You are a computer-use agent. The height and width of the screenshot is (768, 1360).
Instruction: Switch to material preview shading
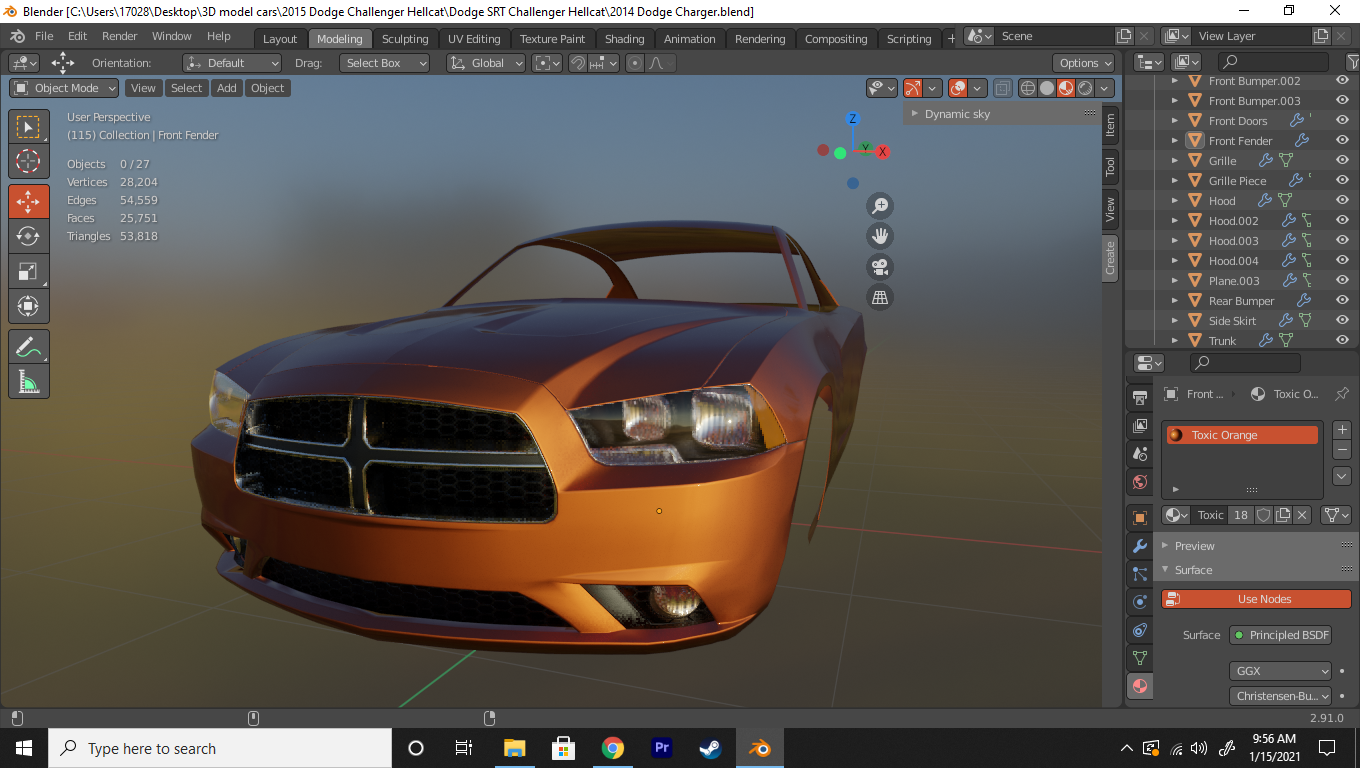(x=1066, y=88)
